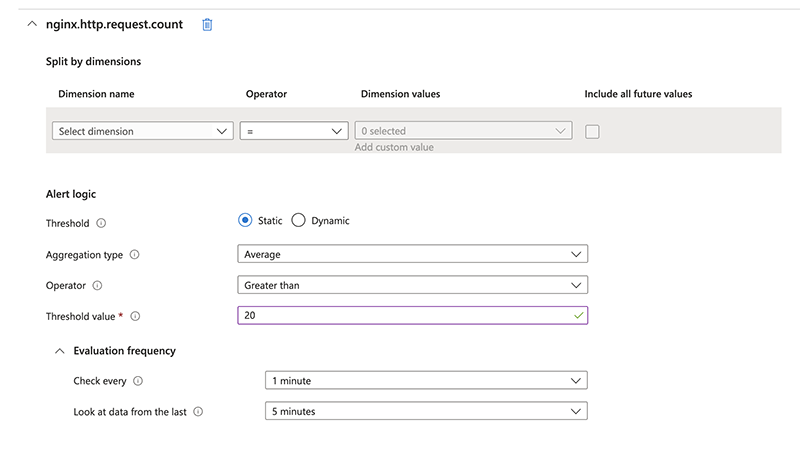Select the Dynamic threshold radio button
Image resolution: width=800 pixels, height=454 pixels.
coord(298,221)
